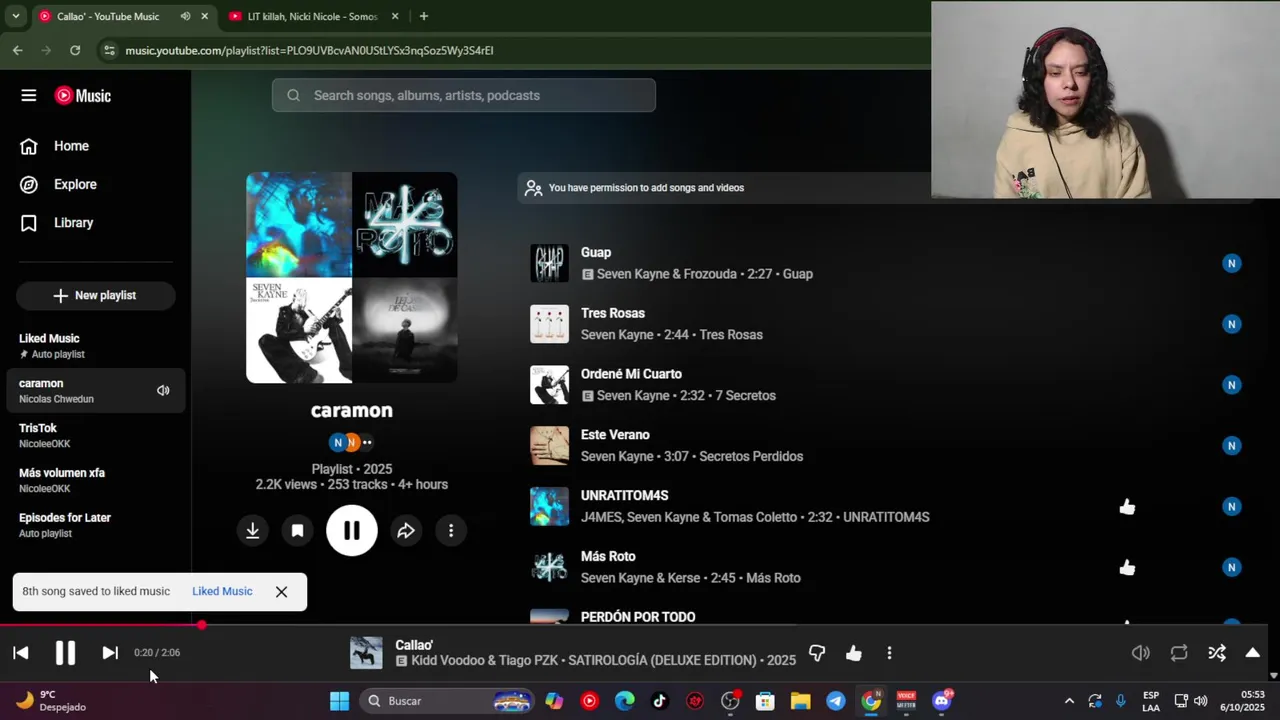This screenshot has height=720, width=1280.
Task: Click the YouTube Music logo
Action: tap(83, 95)
